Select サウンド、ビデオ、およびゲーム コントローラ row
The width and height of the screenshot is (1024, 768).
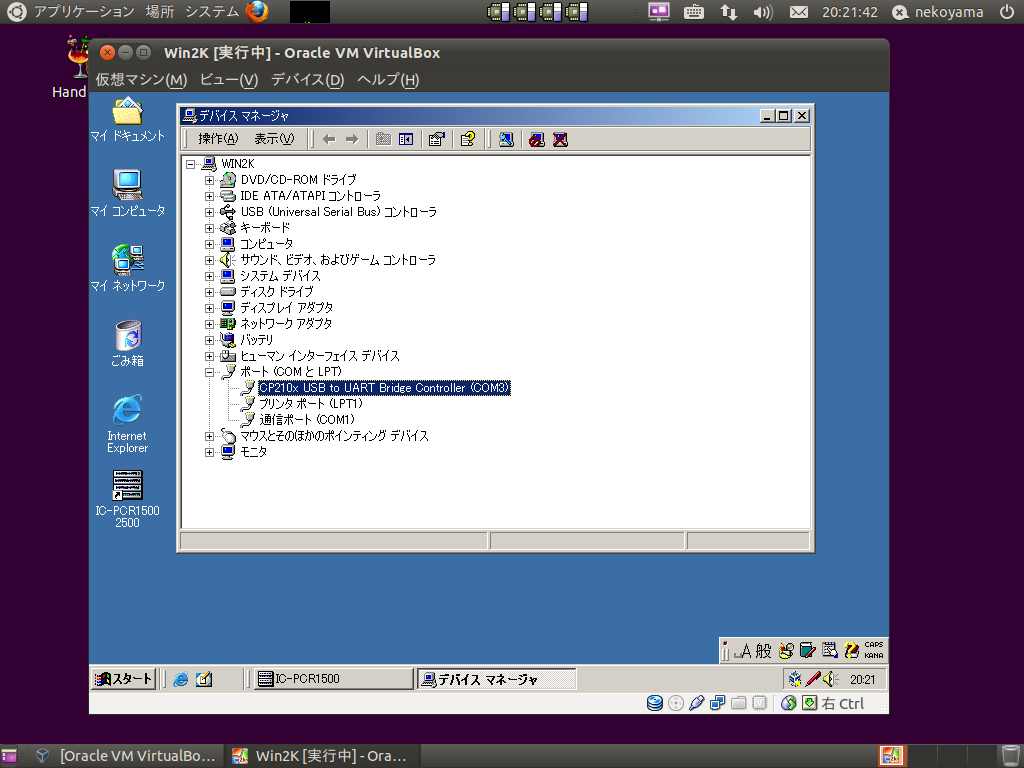pyautogui.click(x=338, y=260)
